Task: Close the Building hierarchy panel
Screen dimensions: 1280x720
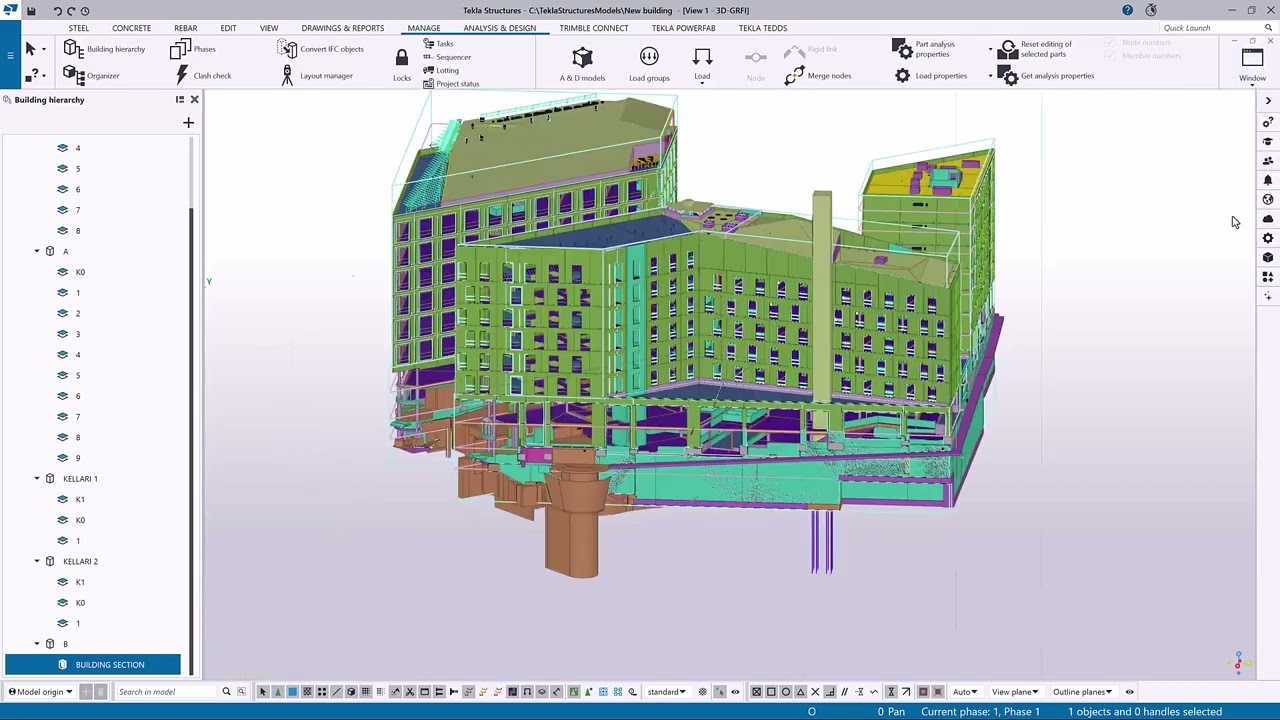Action: (x=195, y=99)
